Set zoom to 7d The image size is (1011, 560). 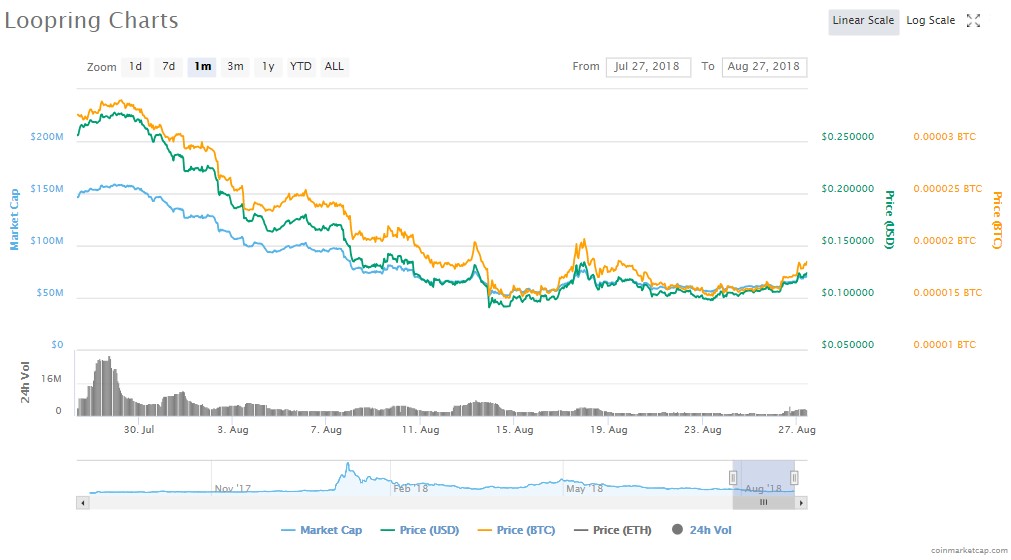169,66
